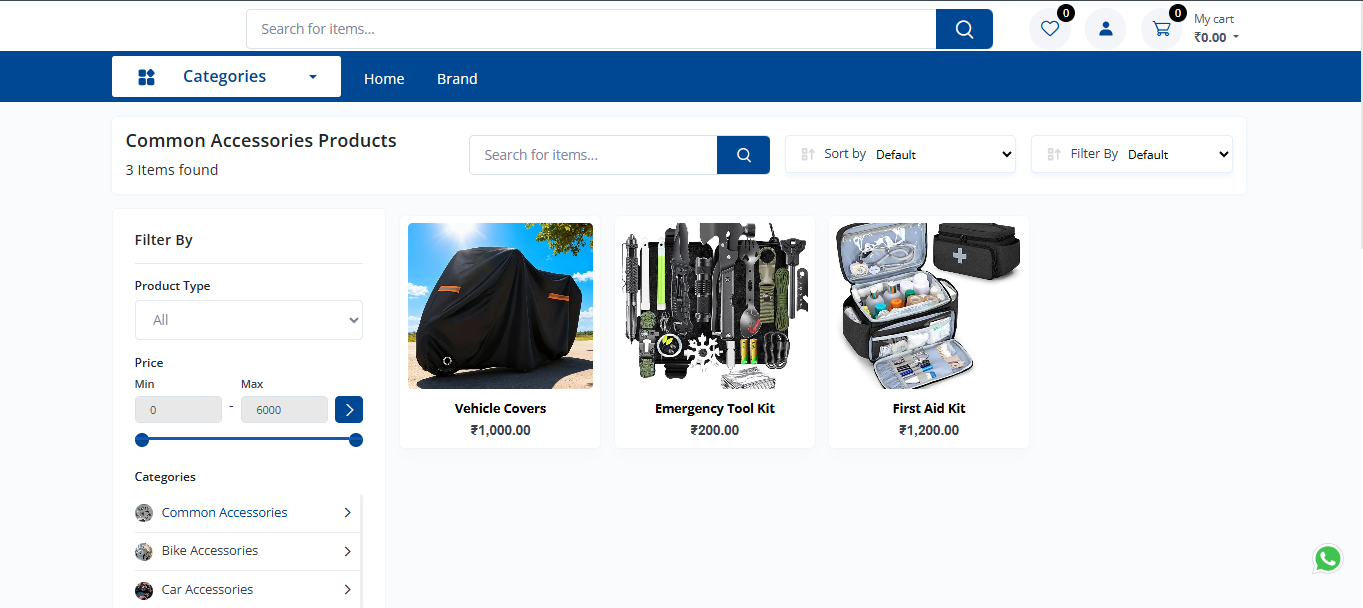The height and width of the screenshot is (608, 1363).
Task: Click the top header search magnifier button
Action: tap(964, 29)
